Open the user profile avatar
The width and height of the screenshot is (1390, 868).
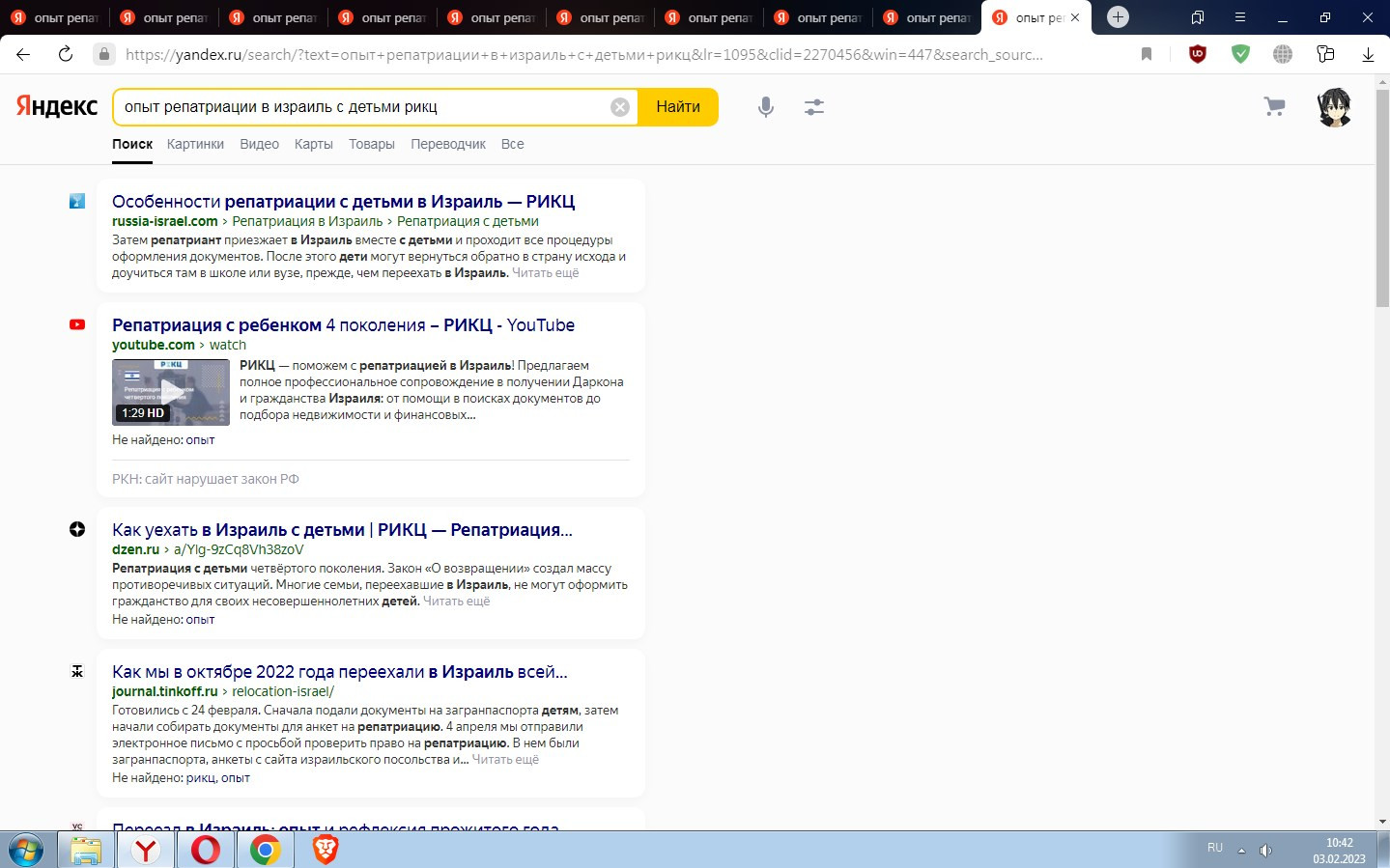[1334, 107]
